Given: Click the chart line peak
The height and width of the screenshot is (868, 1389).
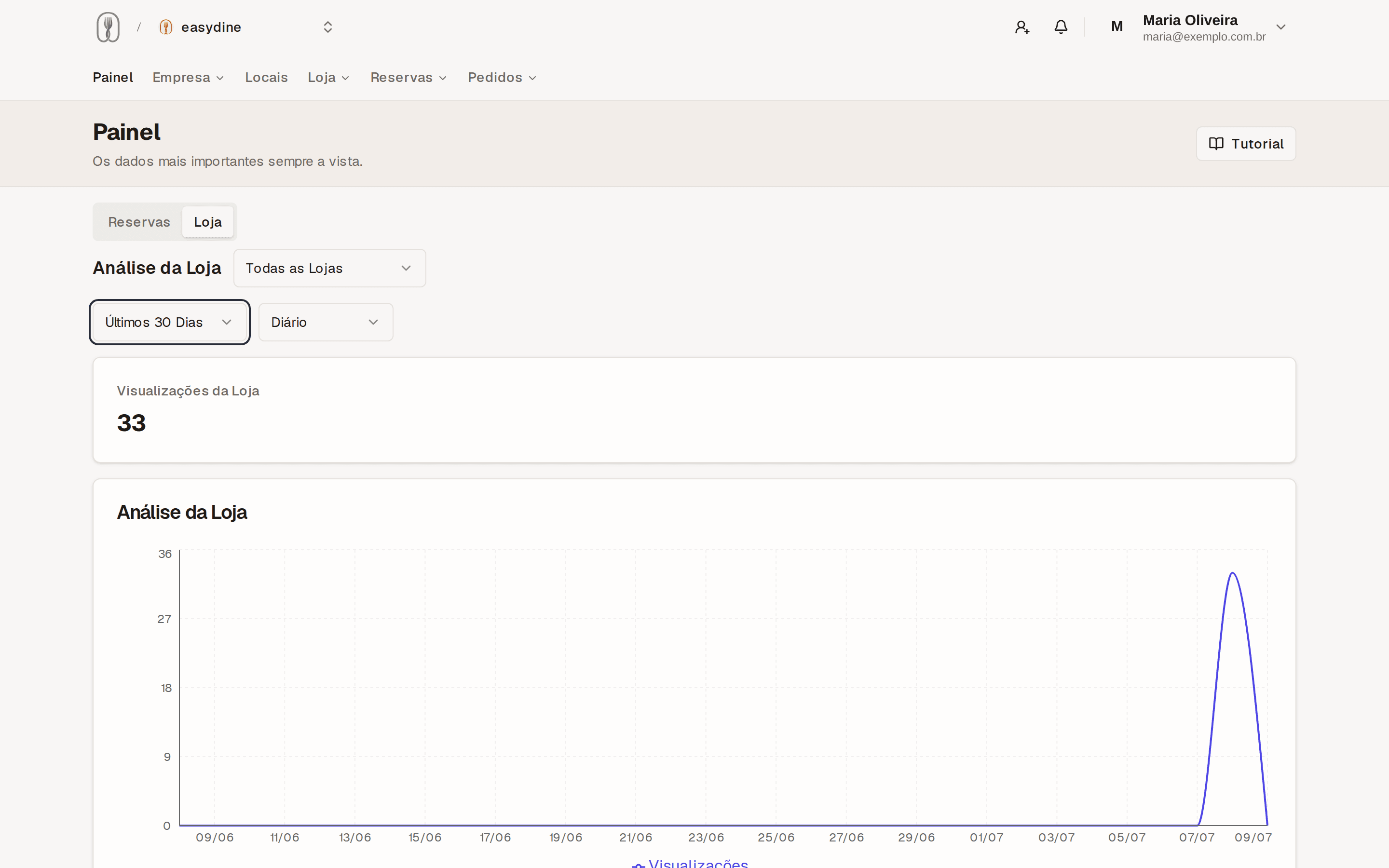Looking at the screenshot, I should tap(1232, 573).
